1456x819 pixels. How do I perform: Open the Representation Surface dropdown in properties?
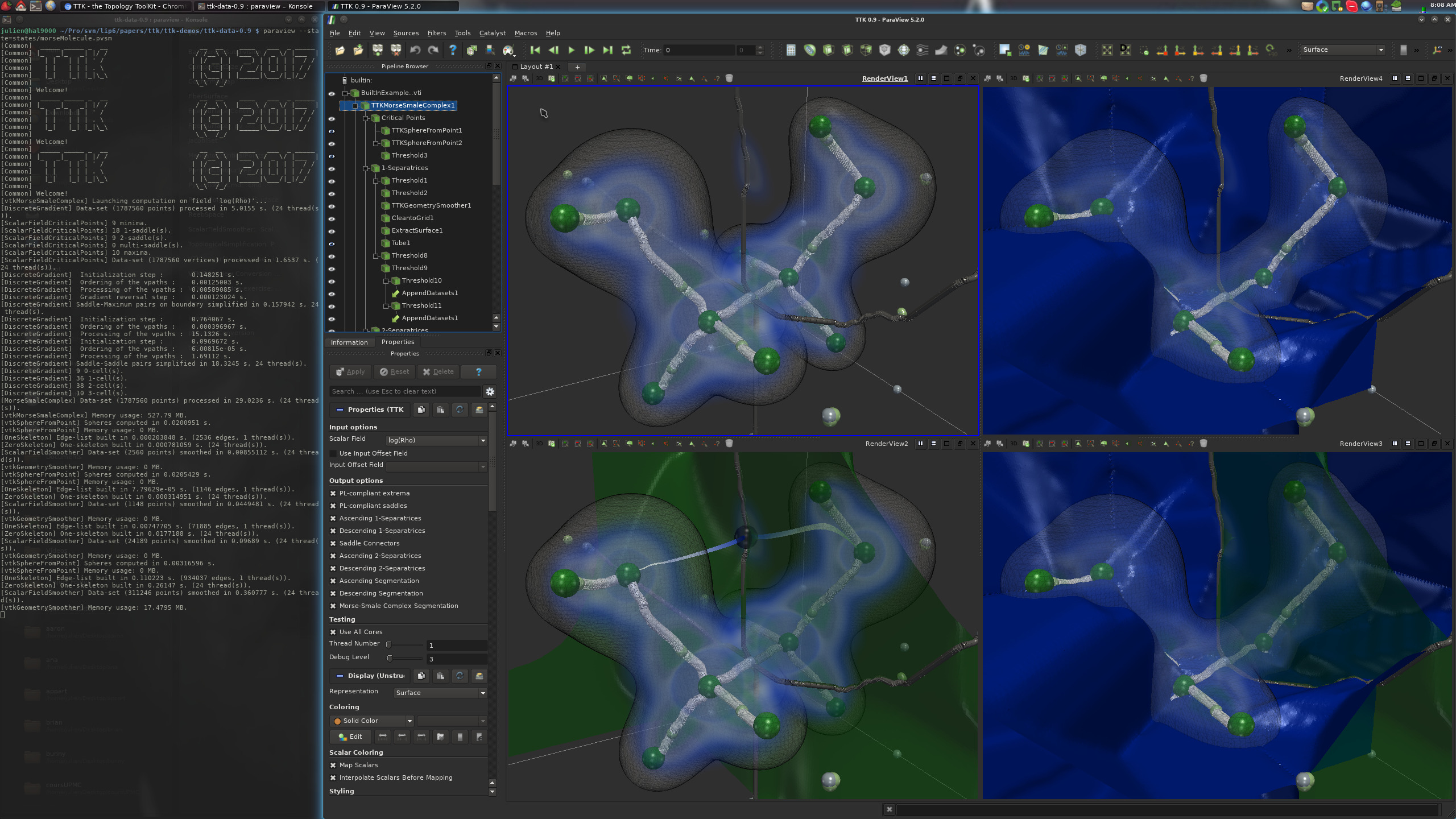[440, 693]
